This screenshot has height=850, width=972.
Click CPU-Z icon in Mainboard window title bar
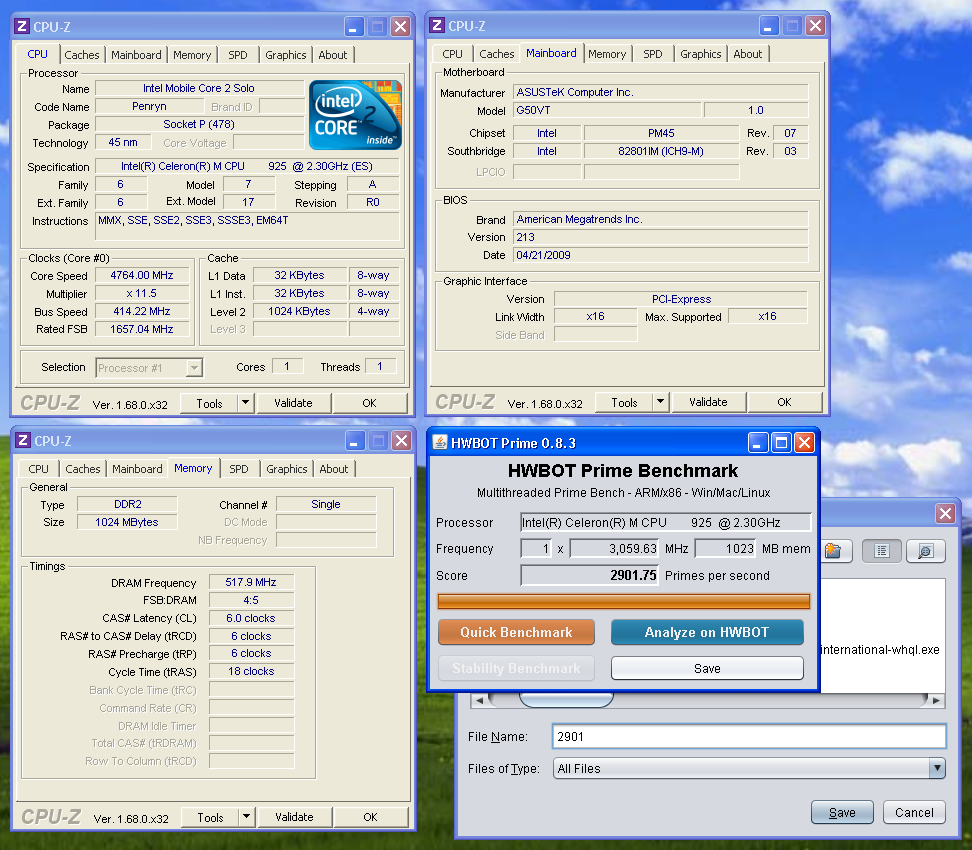[x=436, y=26]
